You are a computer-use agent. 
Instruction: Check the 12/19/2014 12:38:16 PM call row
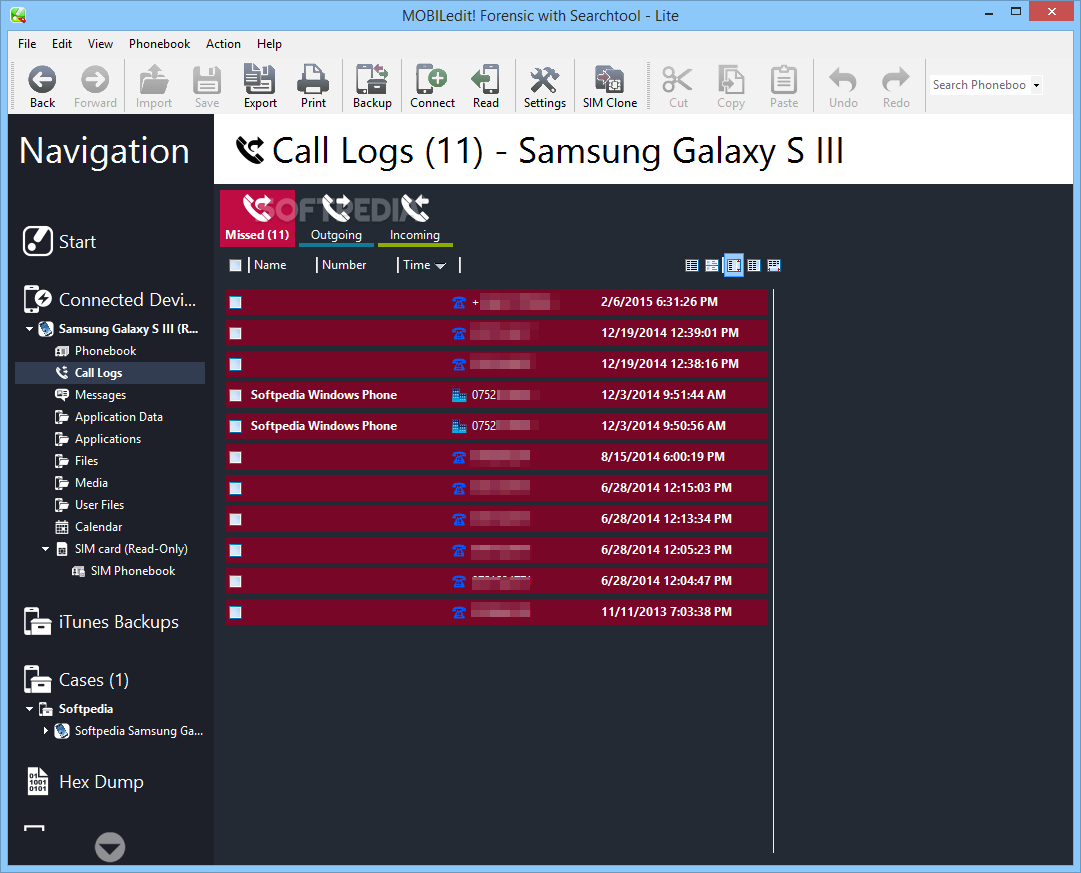coord(235,364)
